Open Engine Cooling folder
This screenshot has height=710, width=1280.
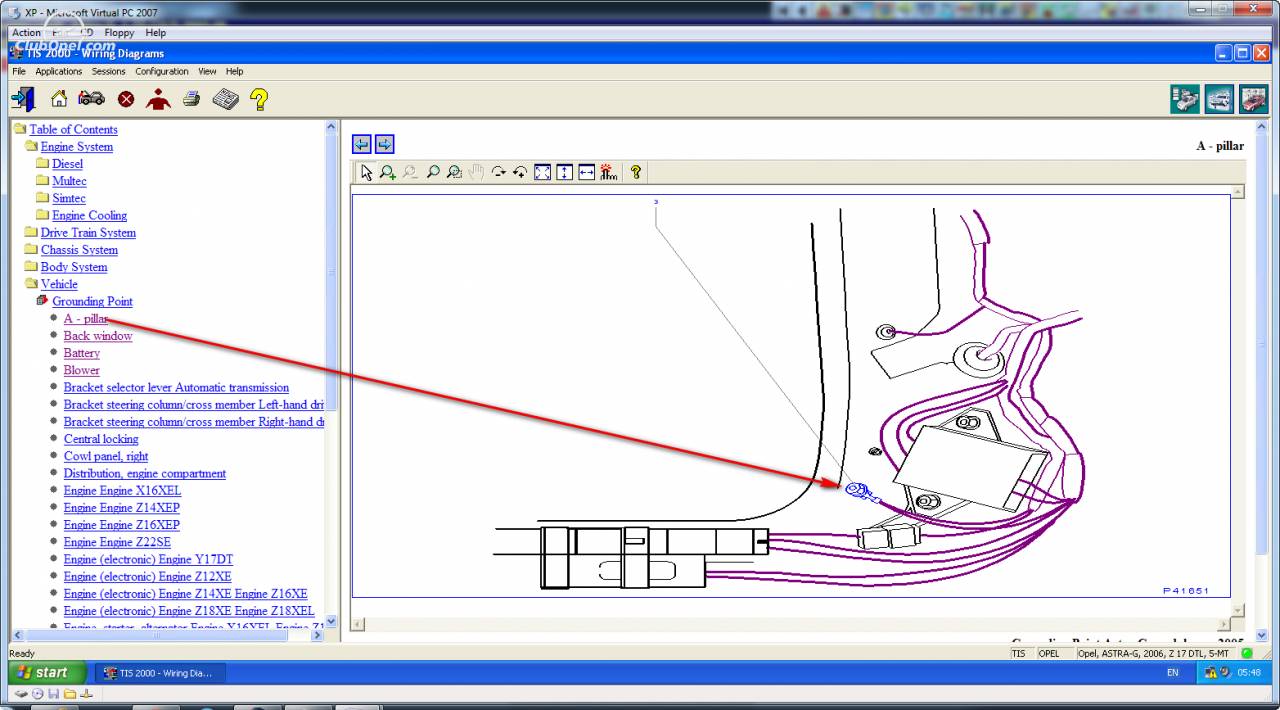pyautogui.click(x=90, y=215)
